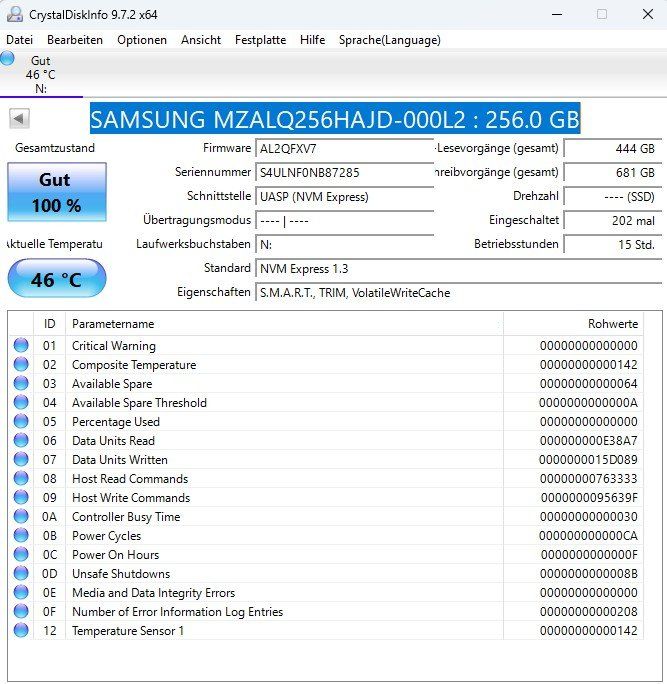667x684 pixels.
Task: Click status orb of Host Write Commands row
Action: (21, 497)
